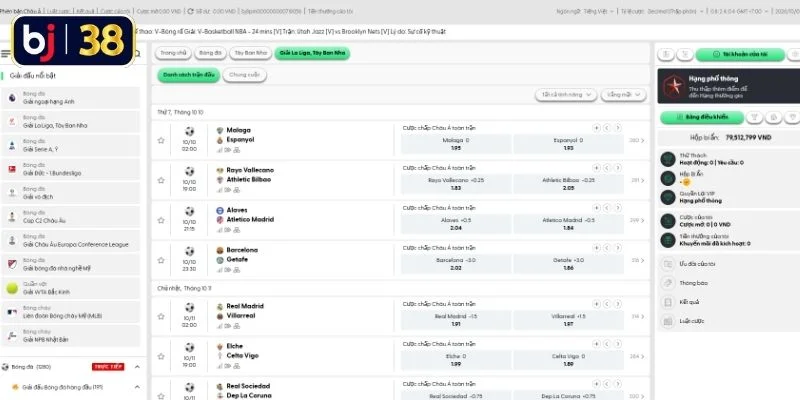Screen dimensions: 800x400
Task: Open the first filter dropdown above matches
Action: [566, 95]
